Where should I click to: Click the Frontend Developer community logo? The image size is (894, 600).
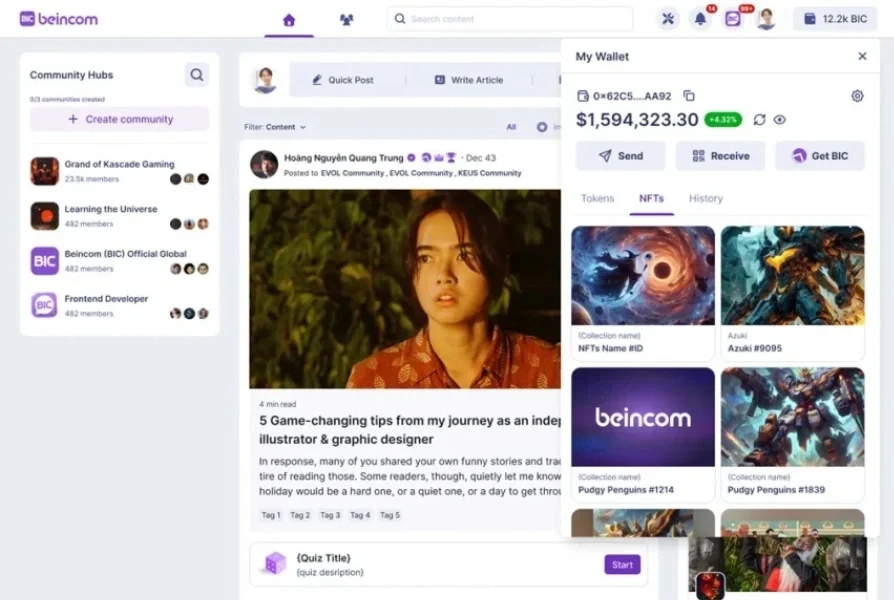pos(44,306)
